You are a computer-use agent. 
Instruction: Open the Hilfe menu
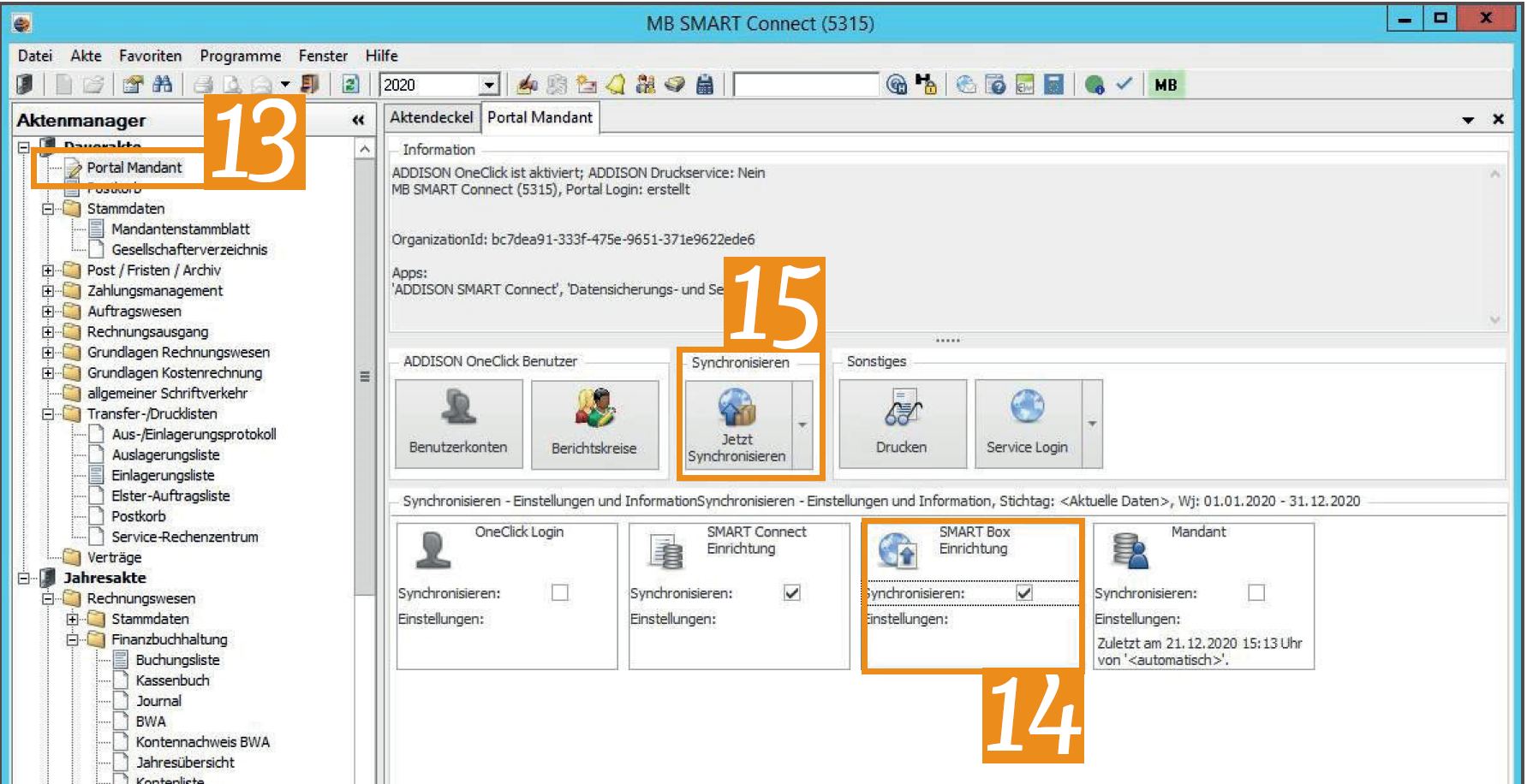coord(381,56)
